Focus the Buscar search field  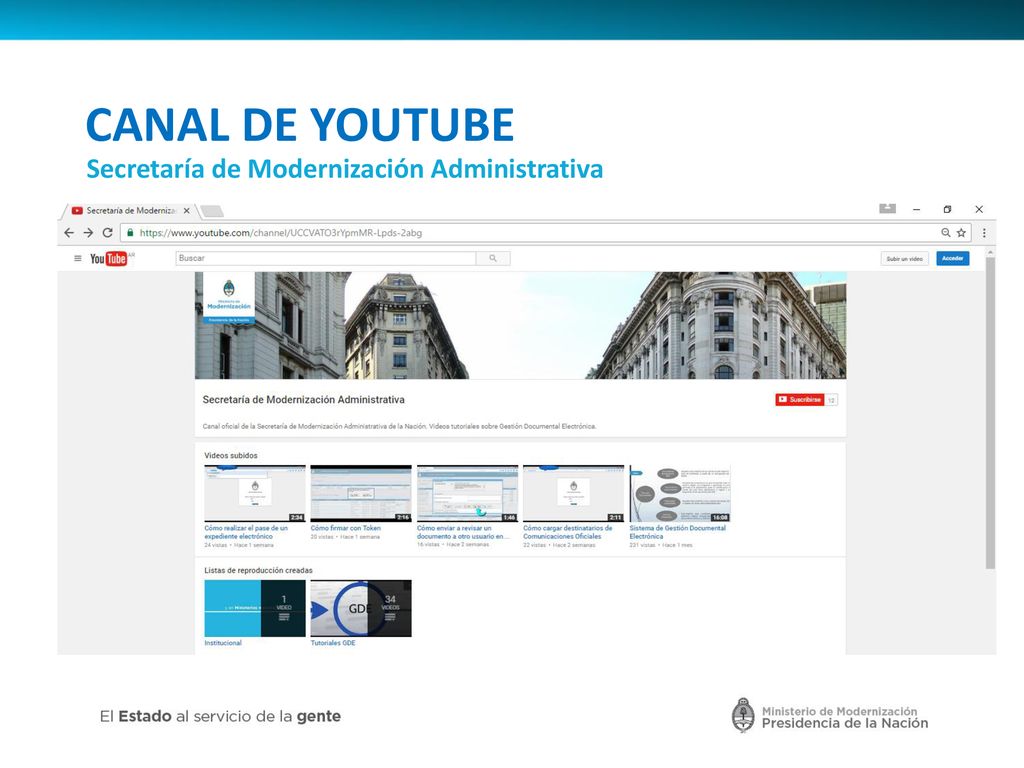coord(326,259)
